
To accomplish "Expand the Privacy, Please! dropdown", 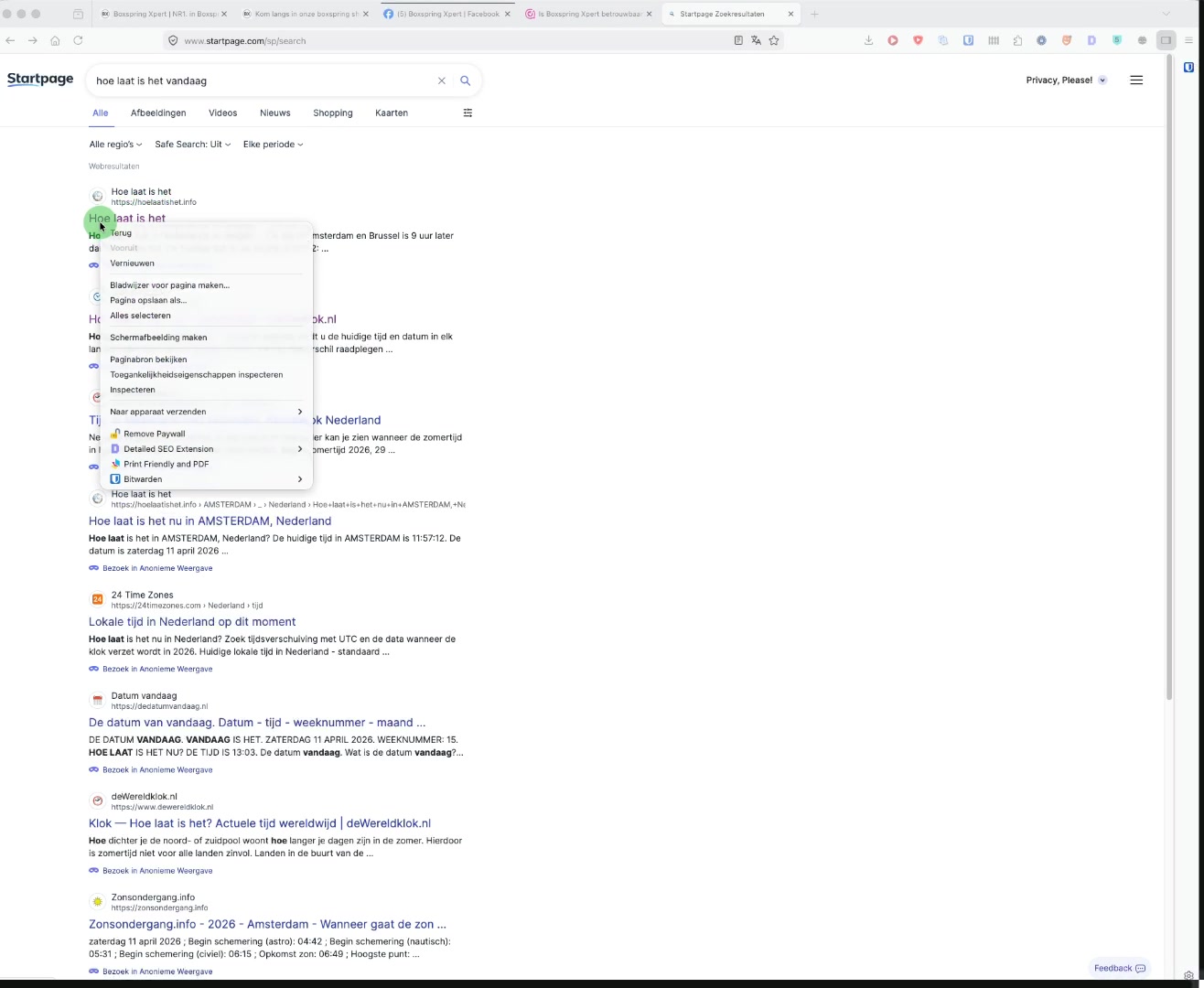I will pyautogui.click(x=1066, y=81).
